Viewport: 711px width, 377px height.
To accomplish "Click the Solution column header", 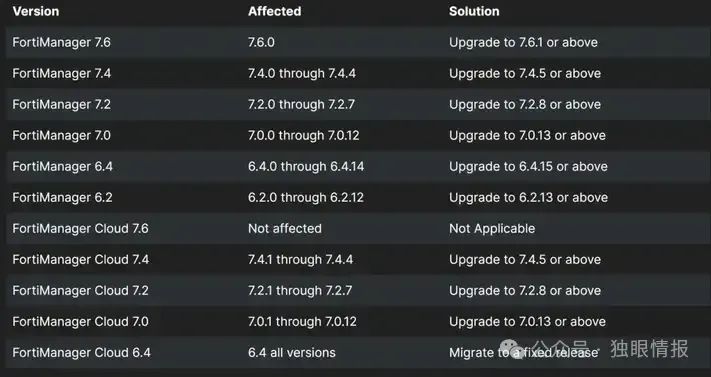I will coord(474,11).
